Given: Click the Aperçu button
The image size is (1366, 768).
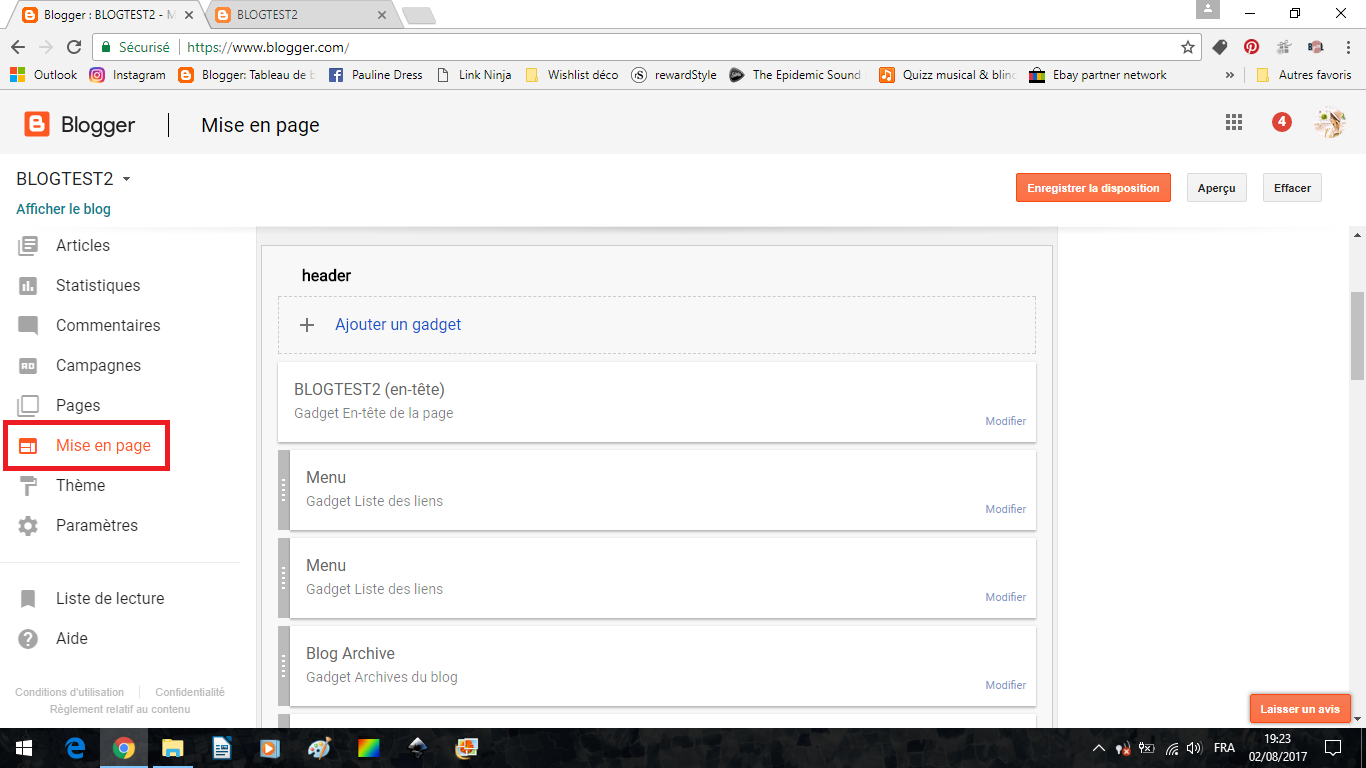Looking at the screenshot, I should pos(1216,188).
